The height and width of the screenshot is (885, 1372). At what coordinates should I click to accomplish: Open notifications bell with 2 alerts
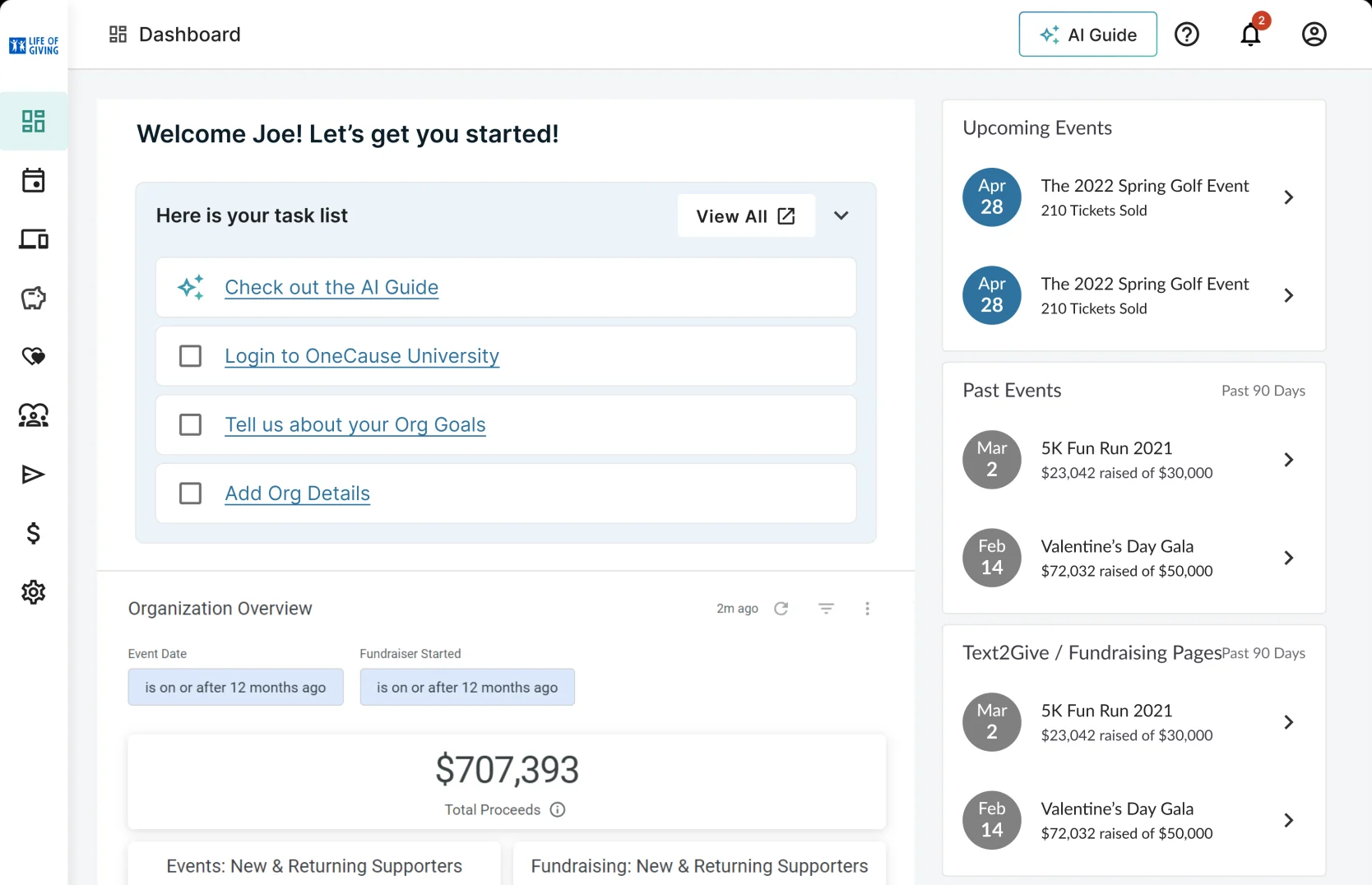1251,34
